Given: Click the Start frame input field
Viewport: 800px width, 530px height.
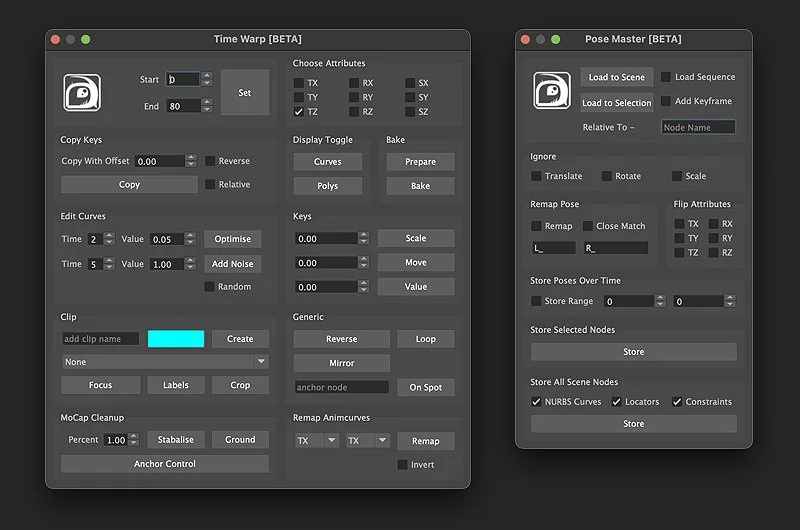Looking at the screenshot, I should tap(183, 79).
